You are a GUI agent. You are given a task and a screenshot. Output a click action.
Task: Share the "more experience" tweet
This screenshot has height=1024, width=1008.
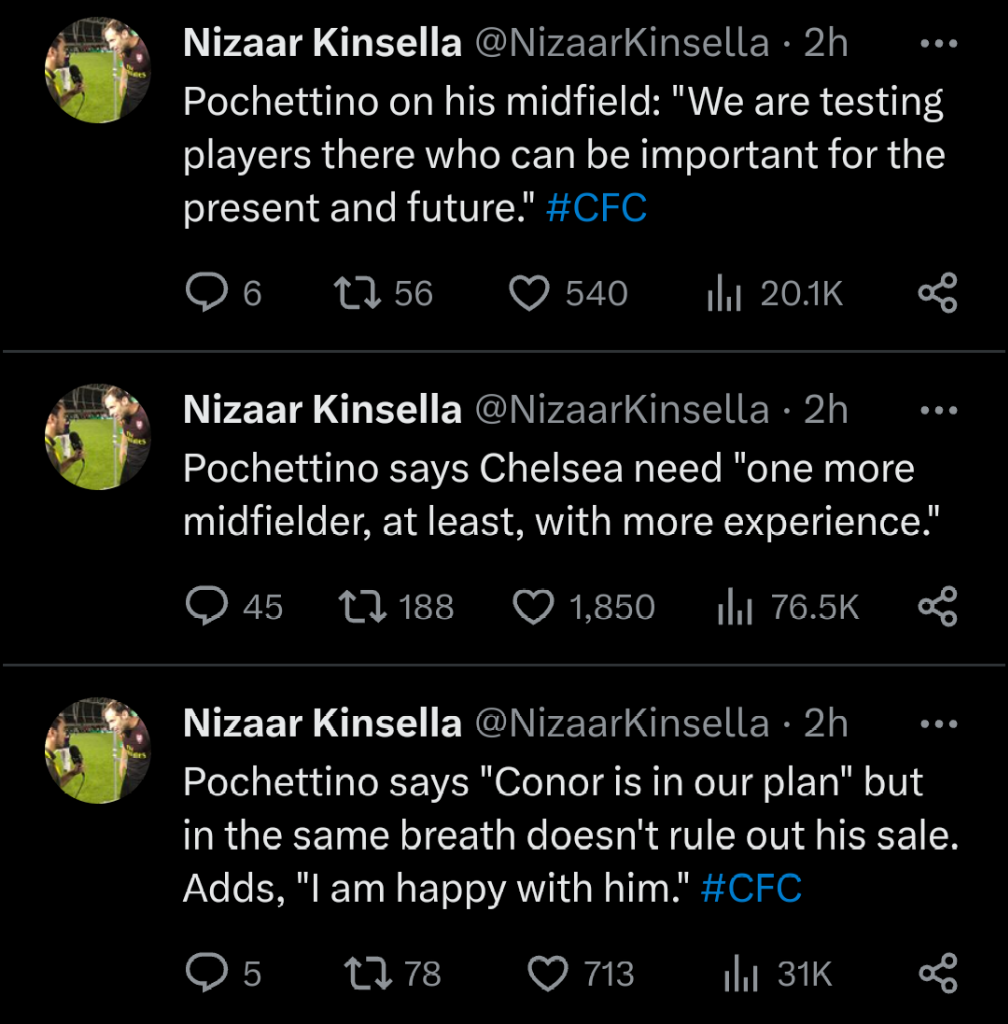click(937, 607)
